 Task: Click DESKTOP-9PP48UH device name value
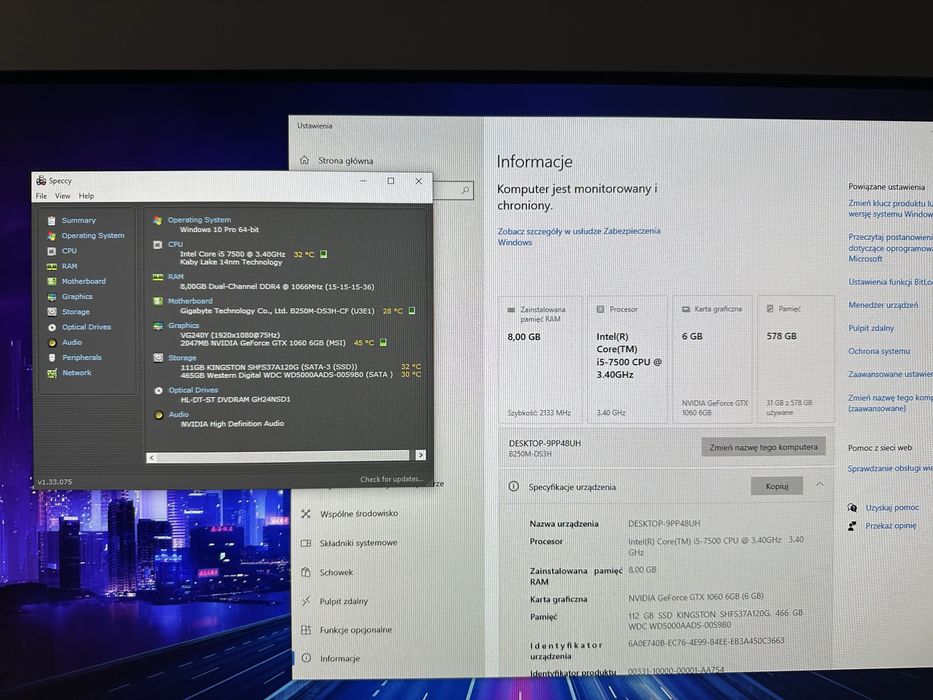click(664, 524)
